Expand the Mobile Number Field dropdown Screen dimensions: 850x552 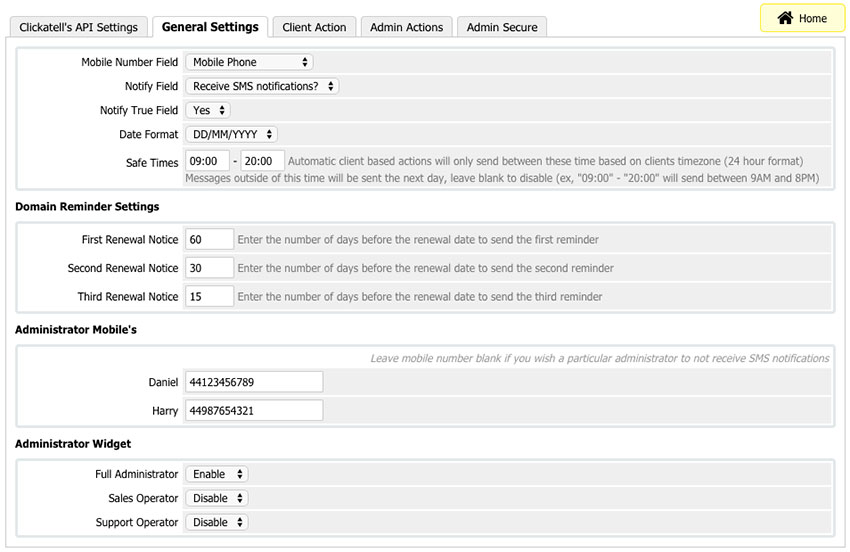point(249,62)
